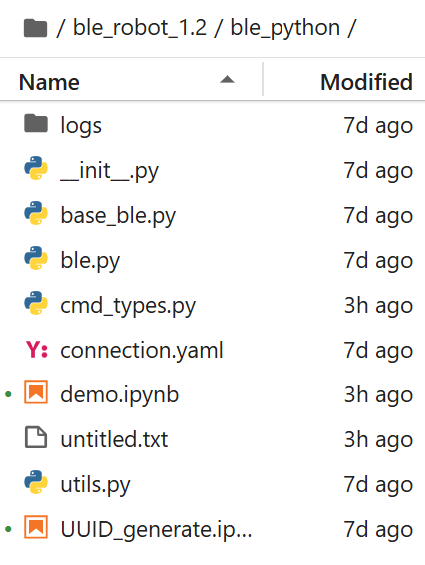
Task: Open ble_python breadcrumb folder
Action: [x=285, y=28]
